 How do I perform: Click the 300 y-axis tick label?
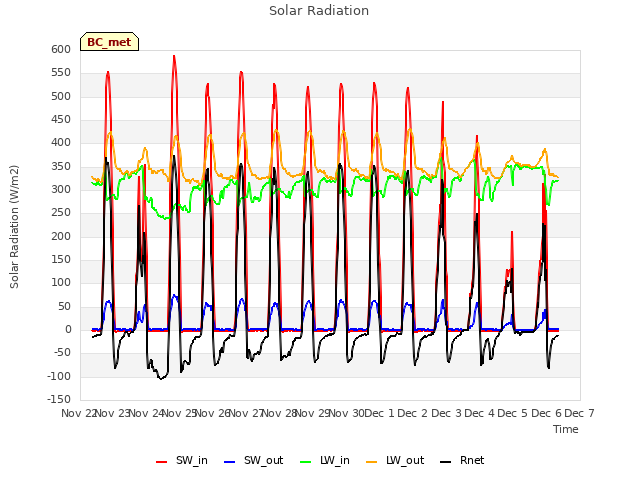pos(61,189)
